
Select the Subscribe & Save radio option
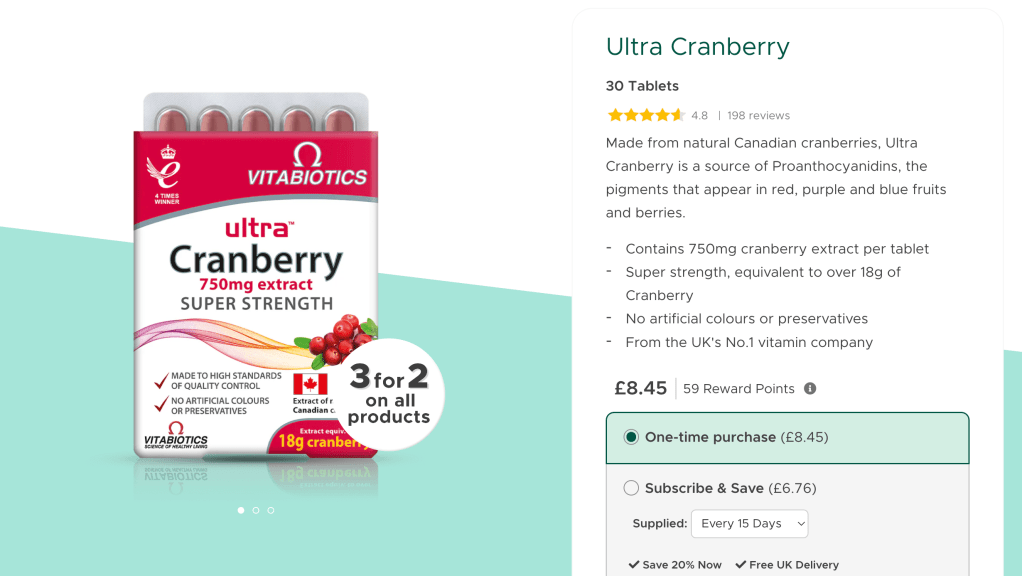(x=631, y=488)
